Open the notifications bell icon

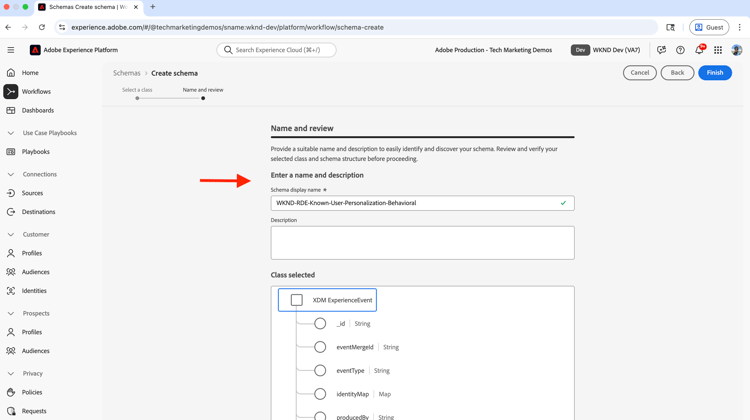click(x=699, y=50)
